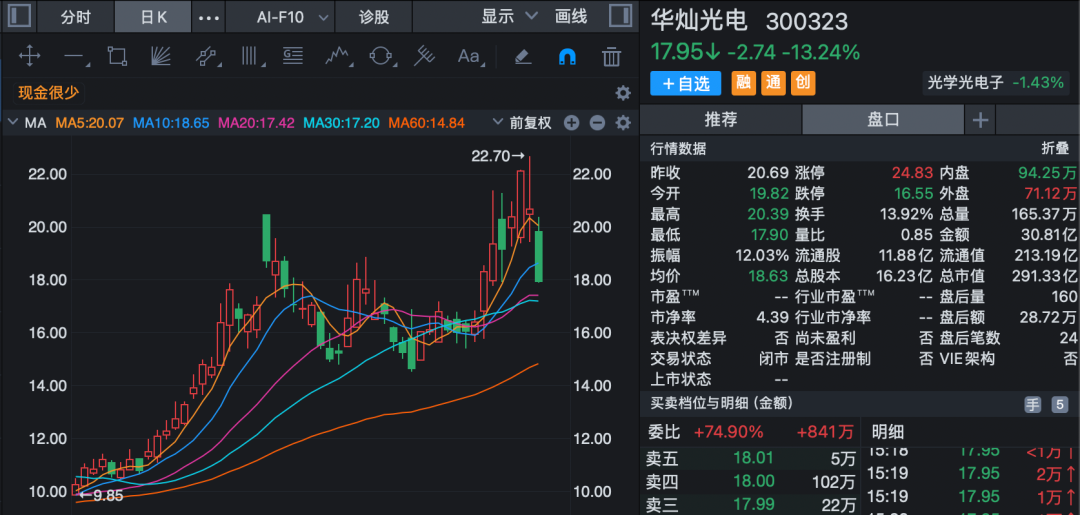Image resolution: width=1080 pixels, height=515 pixels.
Task: Delete drawings with the trash icon
Action: coord(611,56)
